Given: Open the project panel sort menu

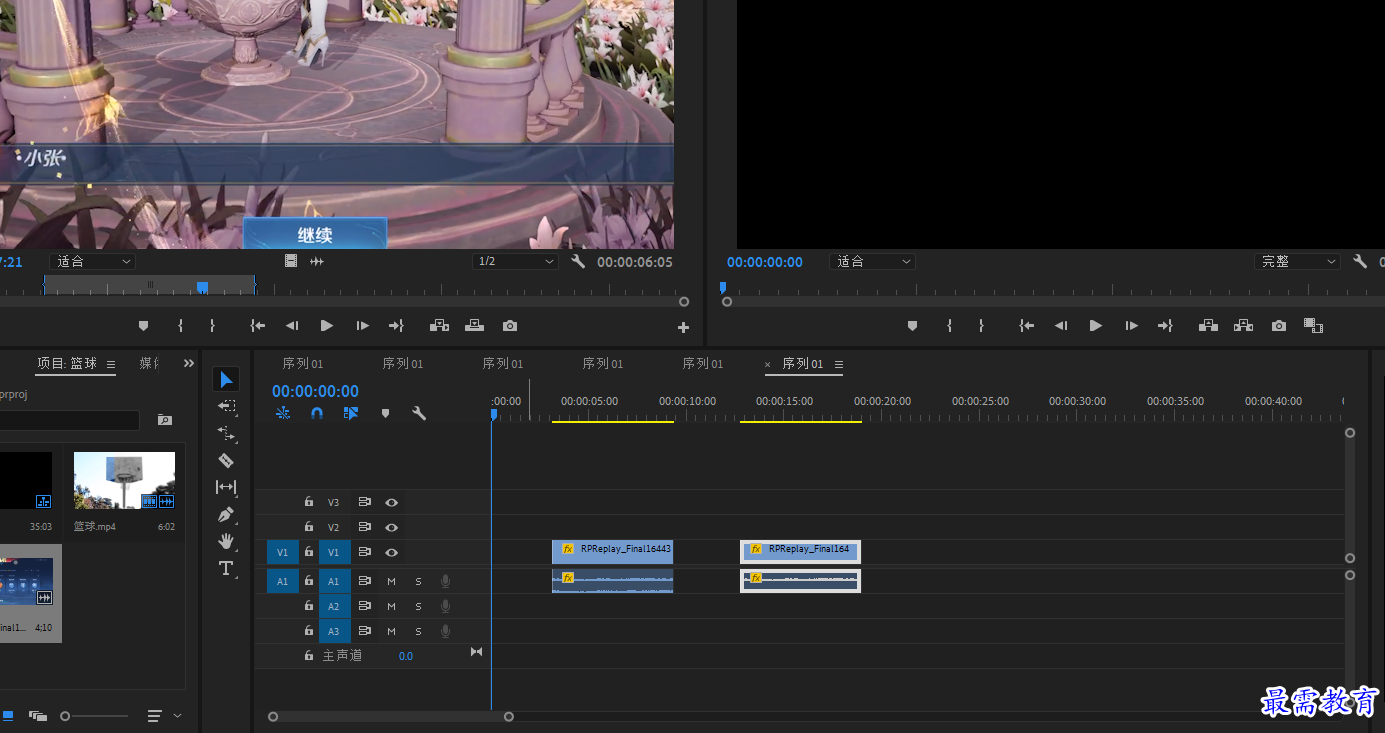Looking at the screenshot, I should click(x=154, y=716).
